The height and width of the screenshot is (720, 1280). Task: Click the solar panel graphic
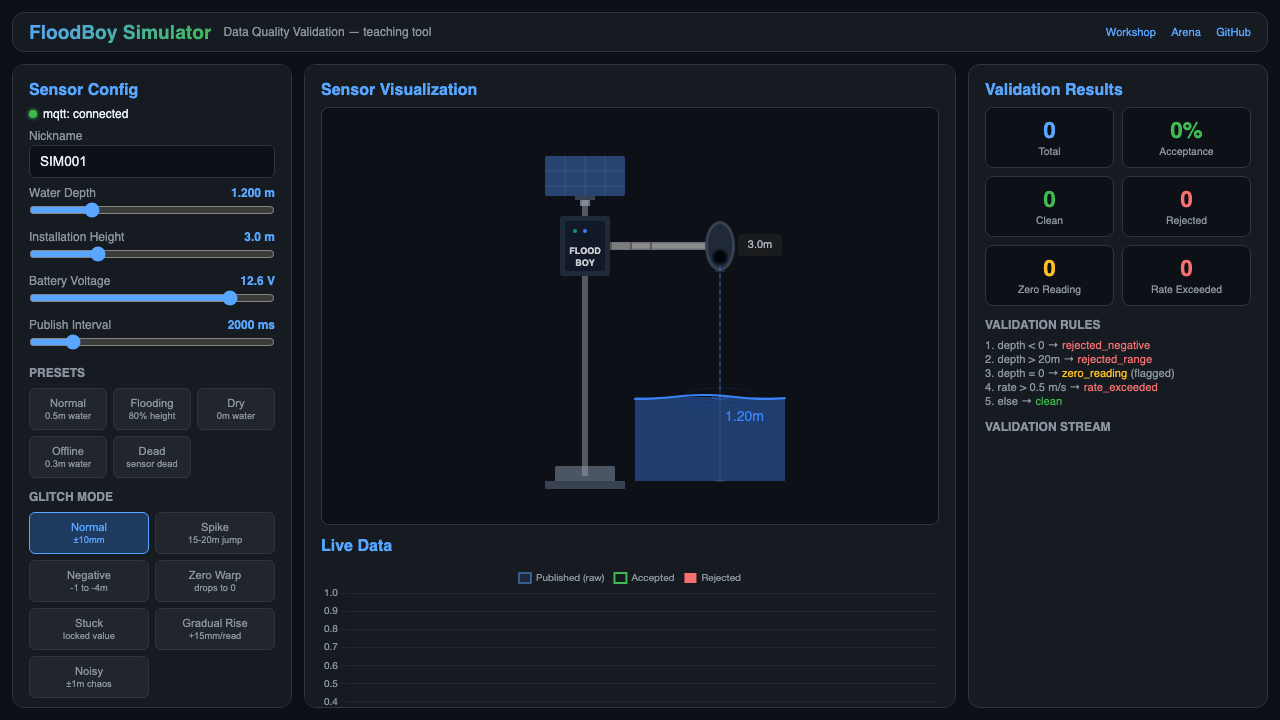(x=585, y=176)
